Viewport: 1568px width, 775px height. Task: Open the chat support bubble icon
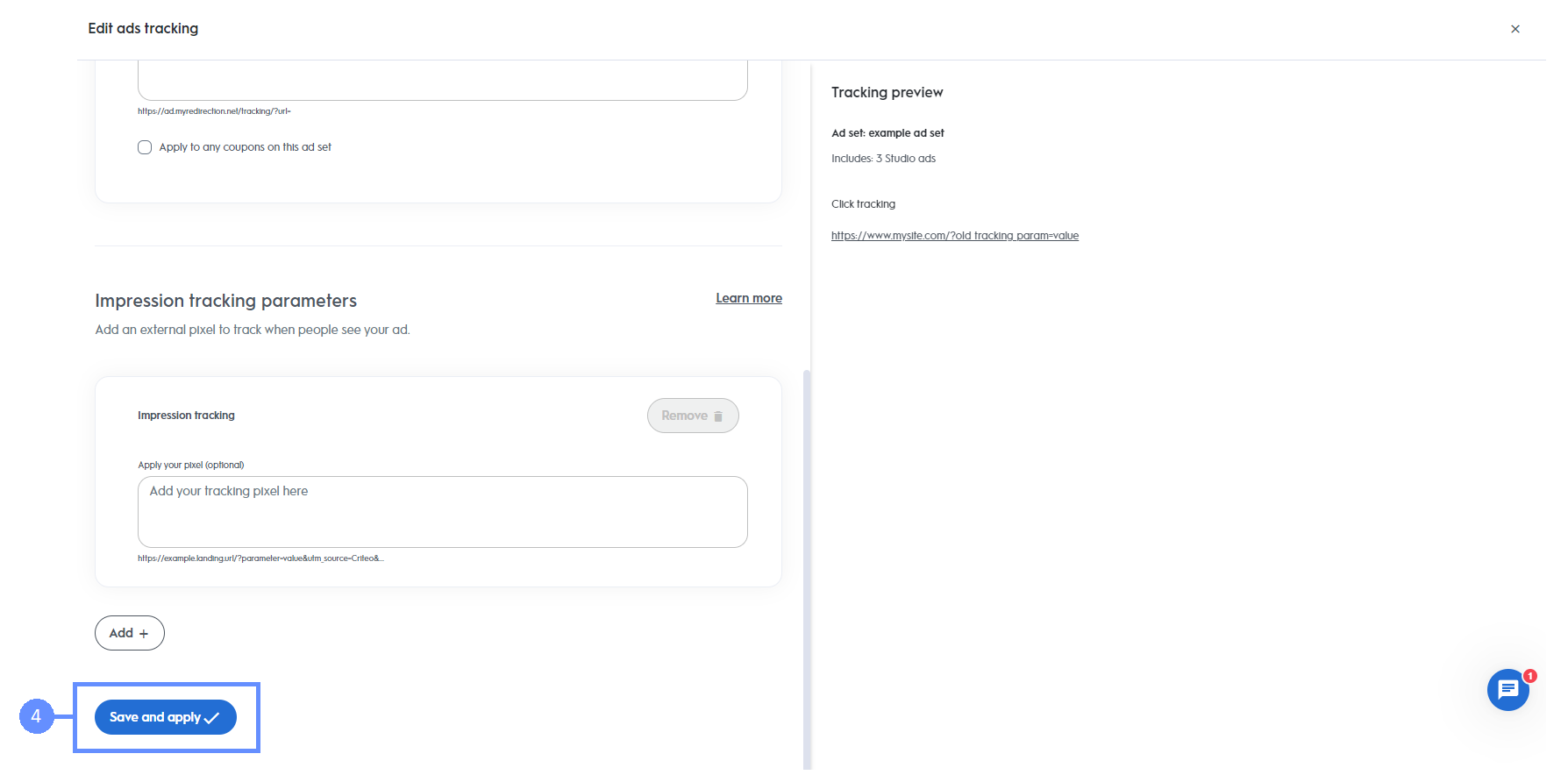pos(1507,690)
